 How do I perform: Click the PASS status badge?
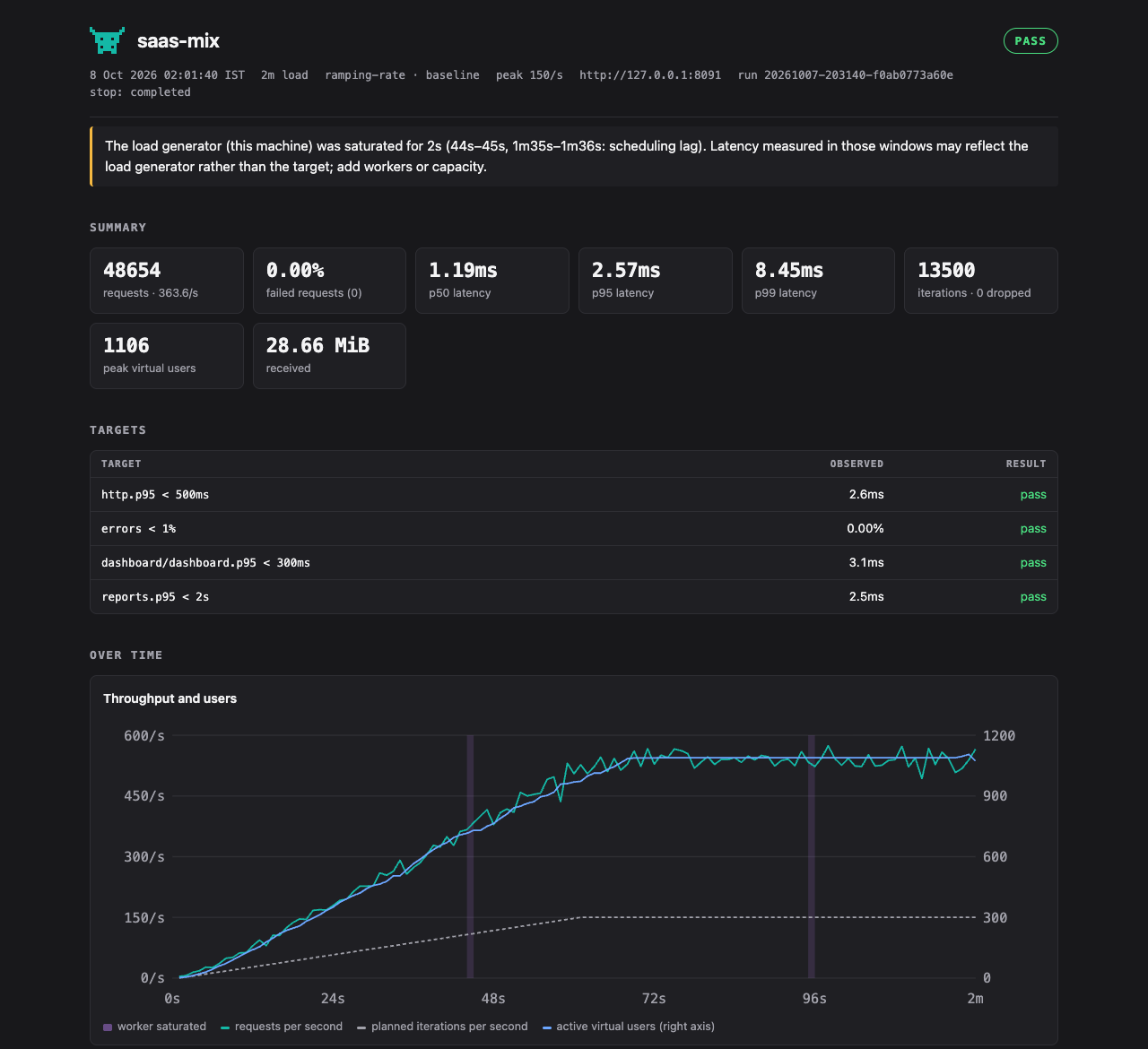click(x=1031, y=41)
